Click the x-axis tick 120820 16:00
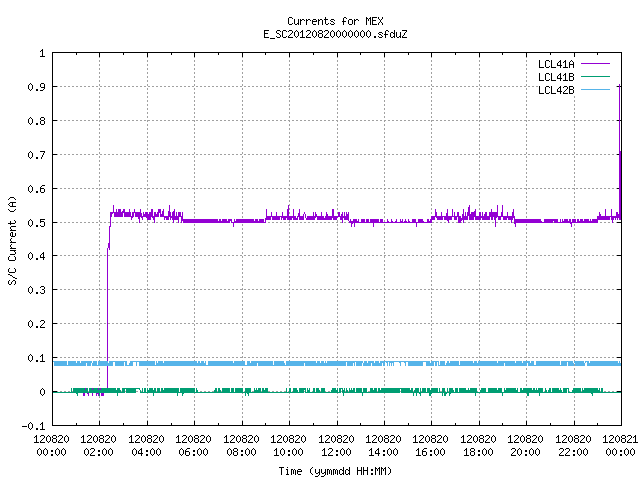The width and height of the screenshot is (640, 480). (431, 446)
